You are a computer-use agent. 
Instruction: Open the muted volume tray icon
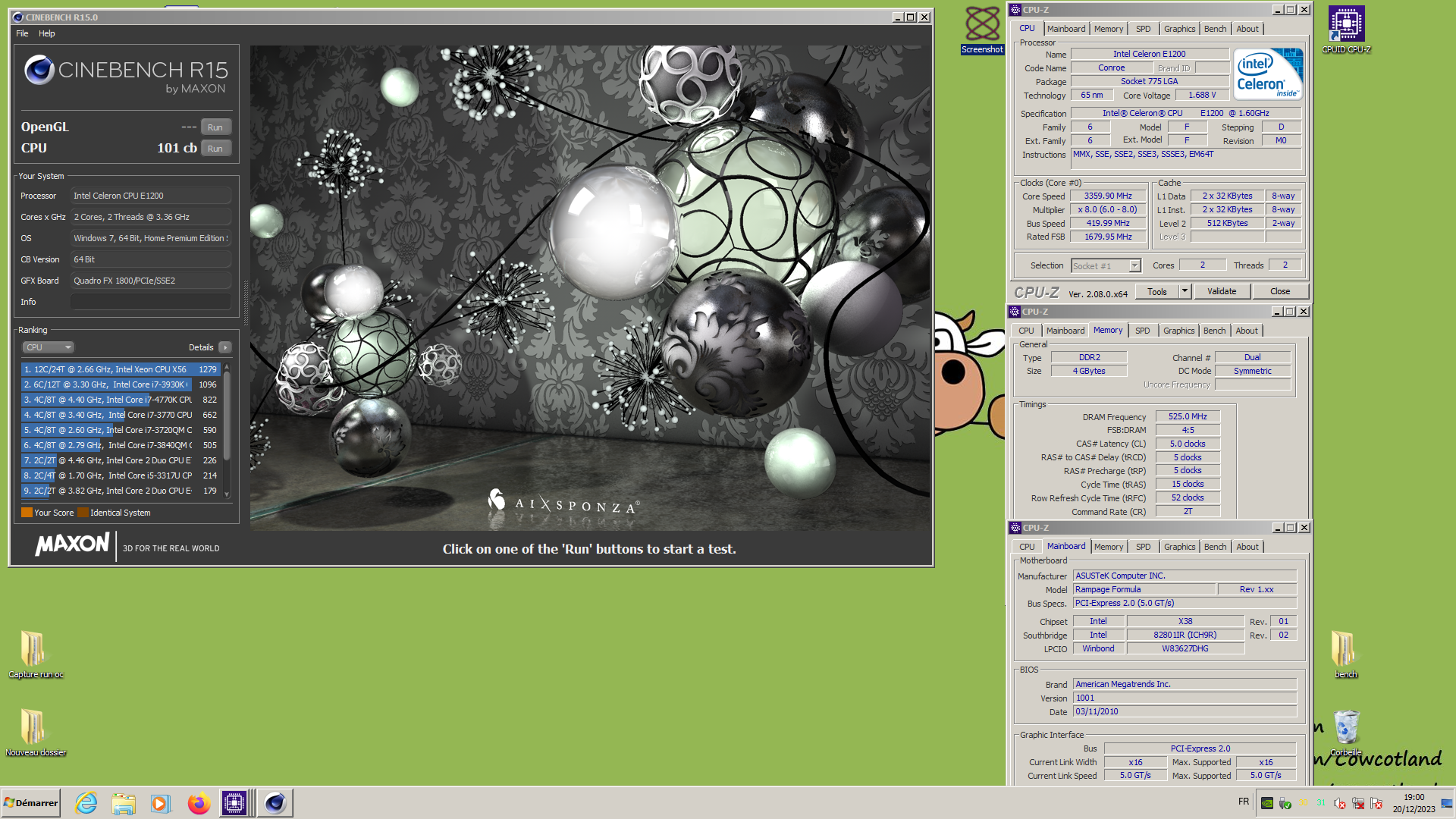click(x=1340, y=803)
